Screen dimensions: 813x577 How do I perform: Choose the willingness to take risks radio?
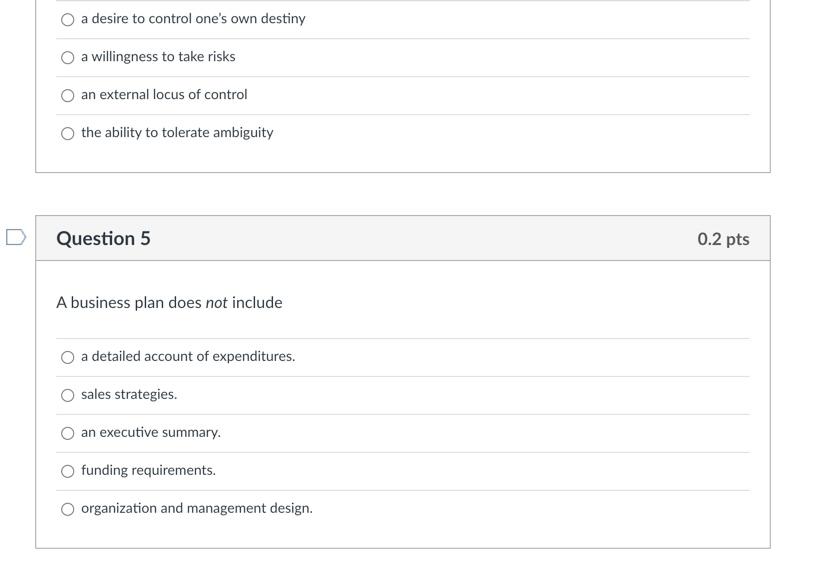(x=68, y=57)
